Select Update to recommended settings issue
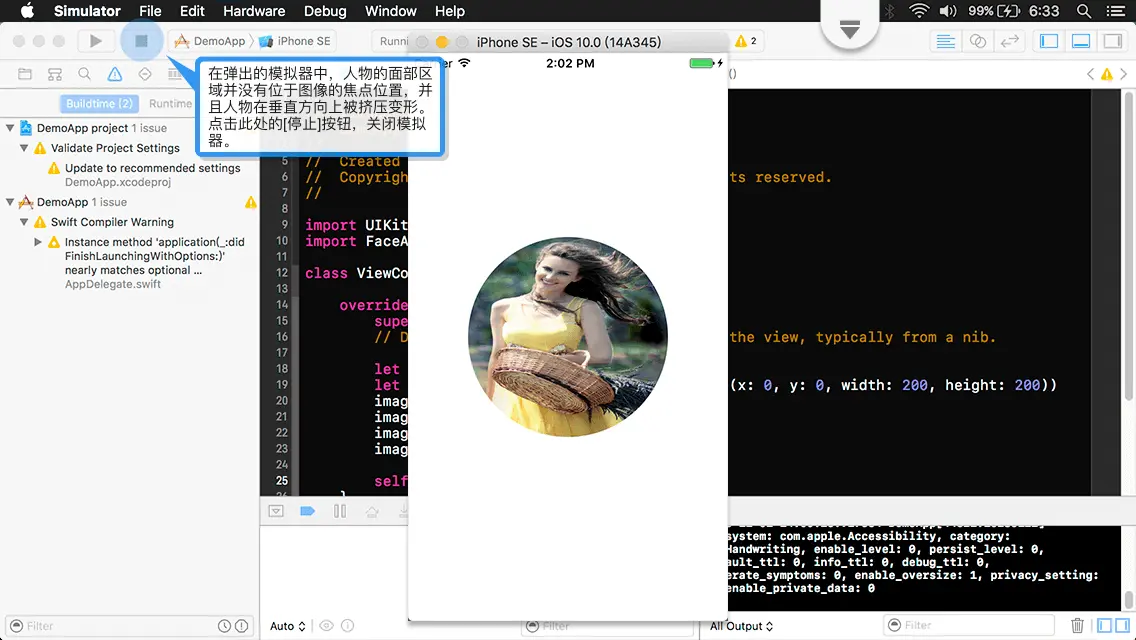Image resolution: width=1136 pixels, height=640 pixels. tap(152, 168)
